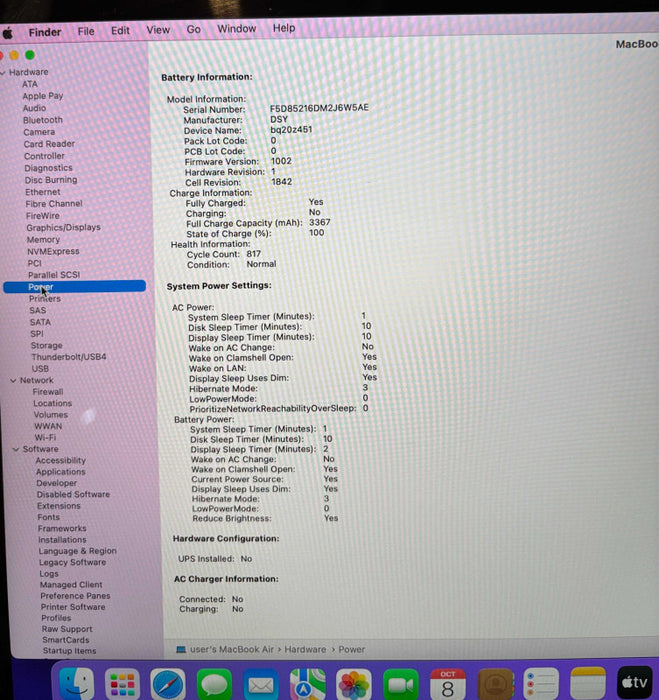
Task: Collapse the Network section
Action: (13, 380)
